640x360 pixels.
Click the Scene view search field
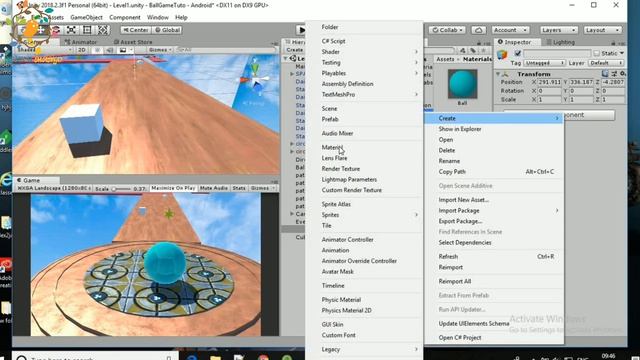(227, 50)
